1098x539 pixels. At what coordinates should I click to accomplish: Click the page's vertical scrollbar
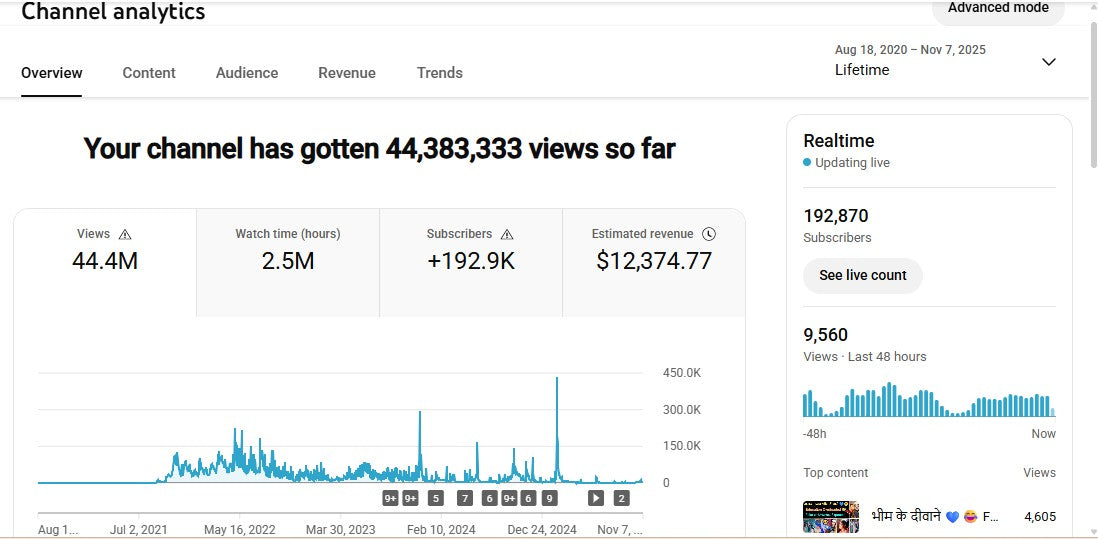click(1092, 100)
